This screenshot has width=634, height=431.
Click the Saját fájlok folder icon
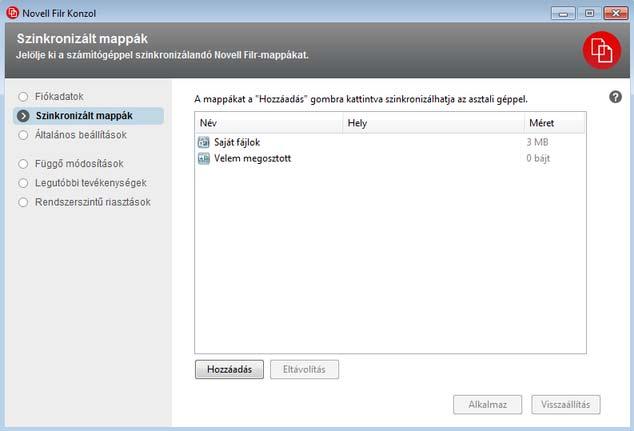point(203,142)
